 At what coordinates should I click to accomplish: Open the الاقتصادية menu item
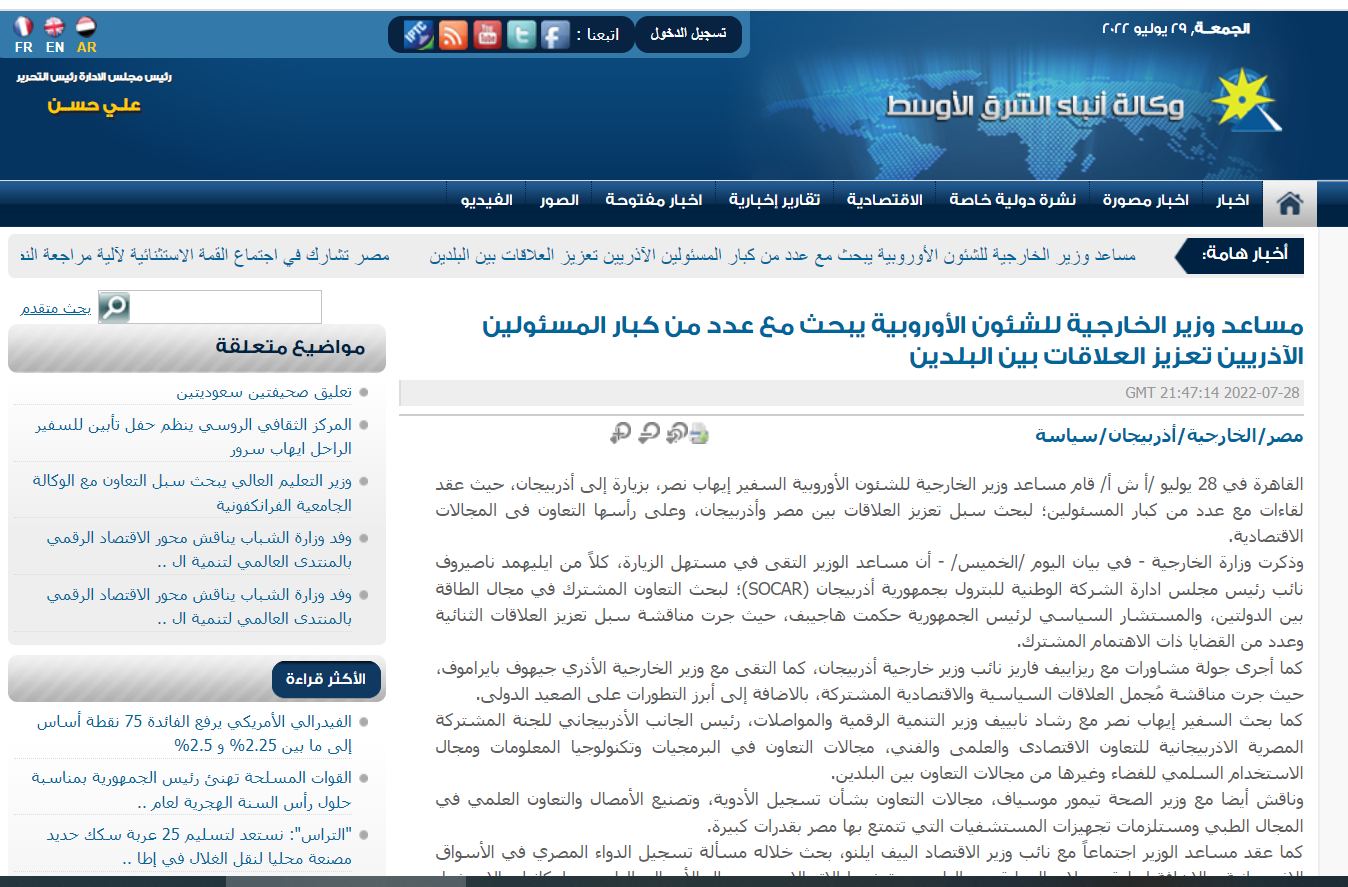click(x=884, y=200)
